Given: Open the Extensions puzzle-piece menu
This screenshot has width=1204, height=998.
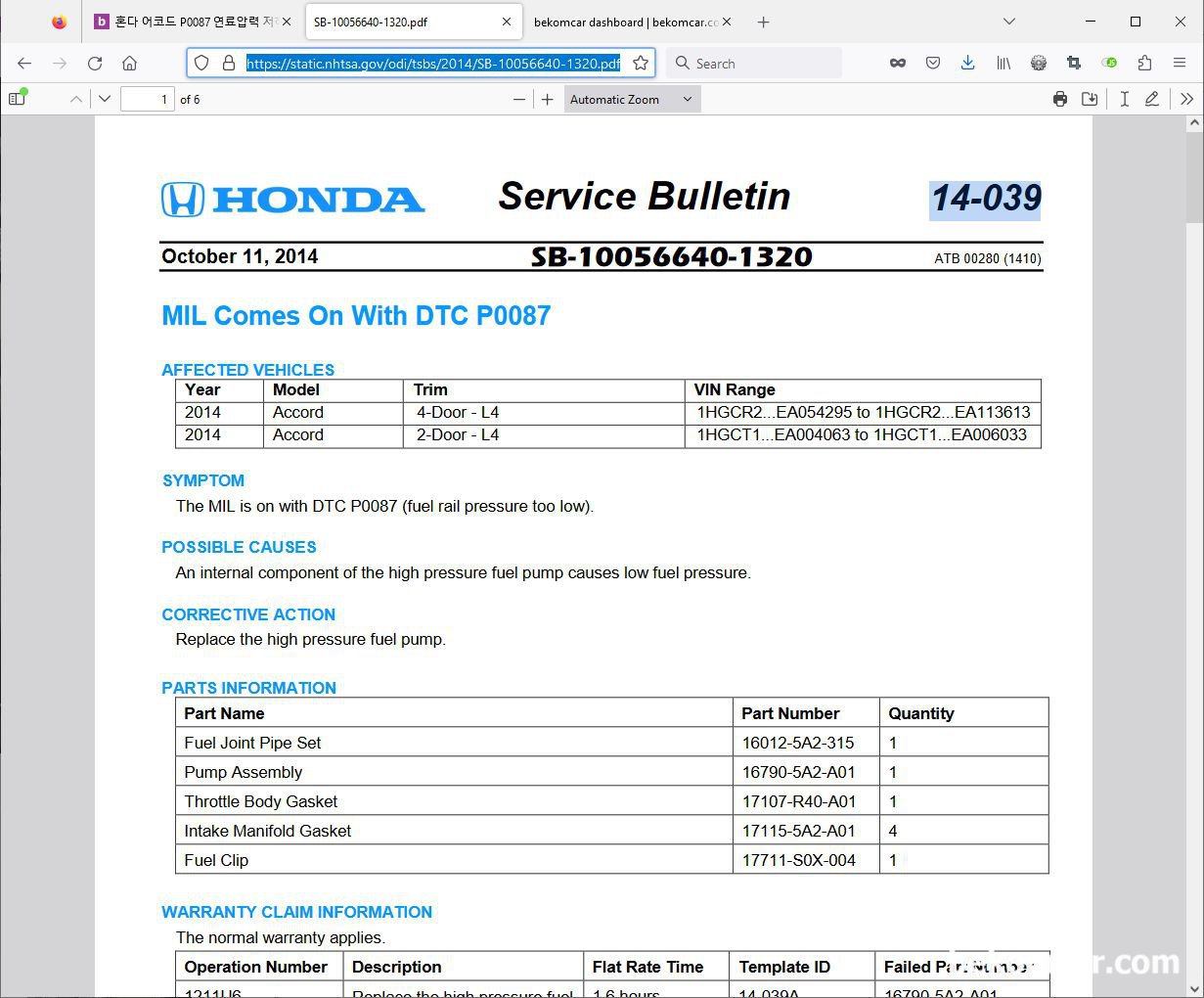Looking at the screenshot, I should (1144, 63).
